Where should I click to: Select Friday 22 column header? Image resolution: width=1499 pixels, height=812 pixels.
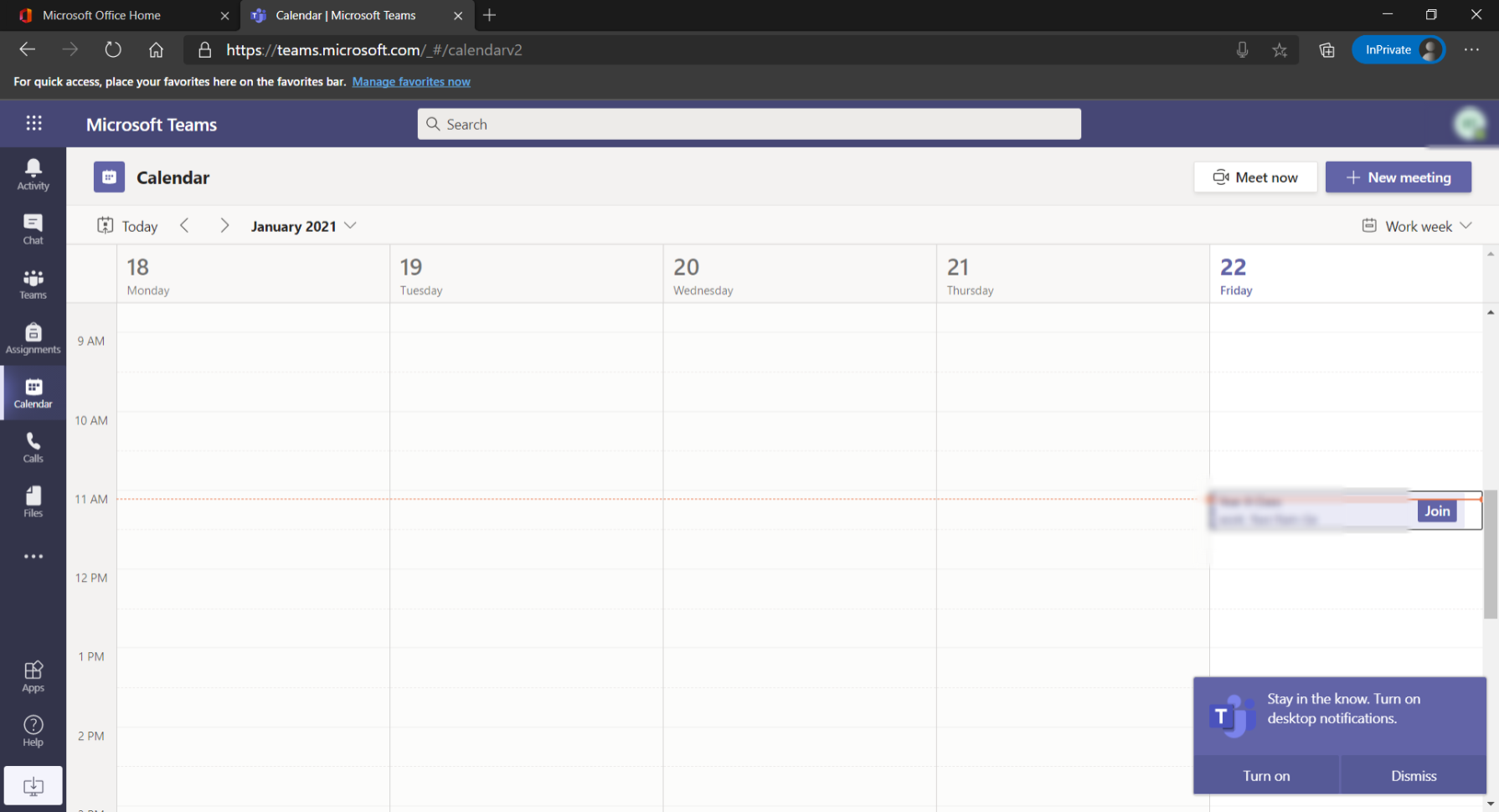pos(1346,275)
